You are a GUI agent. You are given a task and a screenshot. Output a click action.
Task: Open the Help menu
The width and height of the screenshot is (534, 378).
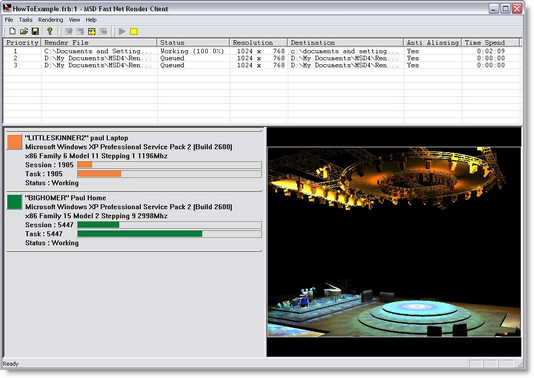[x=91, y=20]
